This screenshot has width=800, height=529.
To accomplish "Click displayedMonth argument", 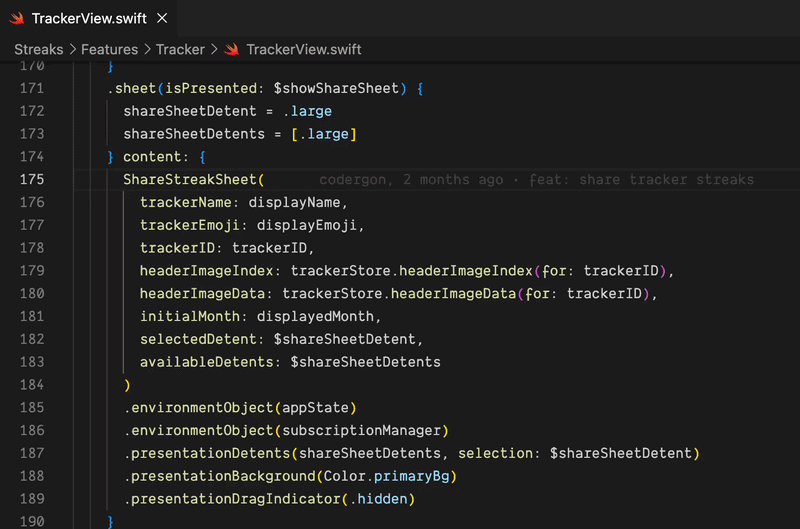I will (315, 316).
